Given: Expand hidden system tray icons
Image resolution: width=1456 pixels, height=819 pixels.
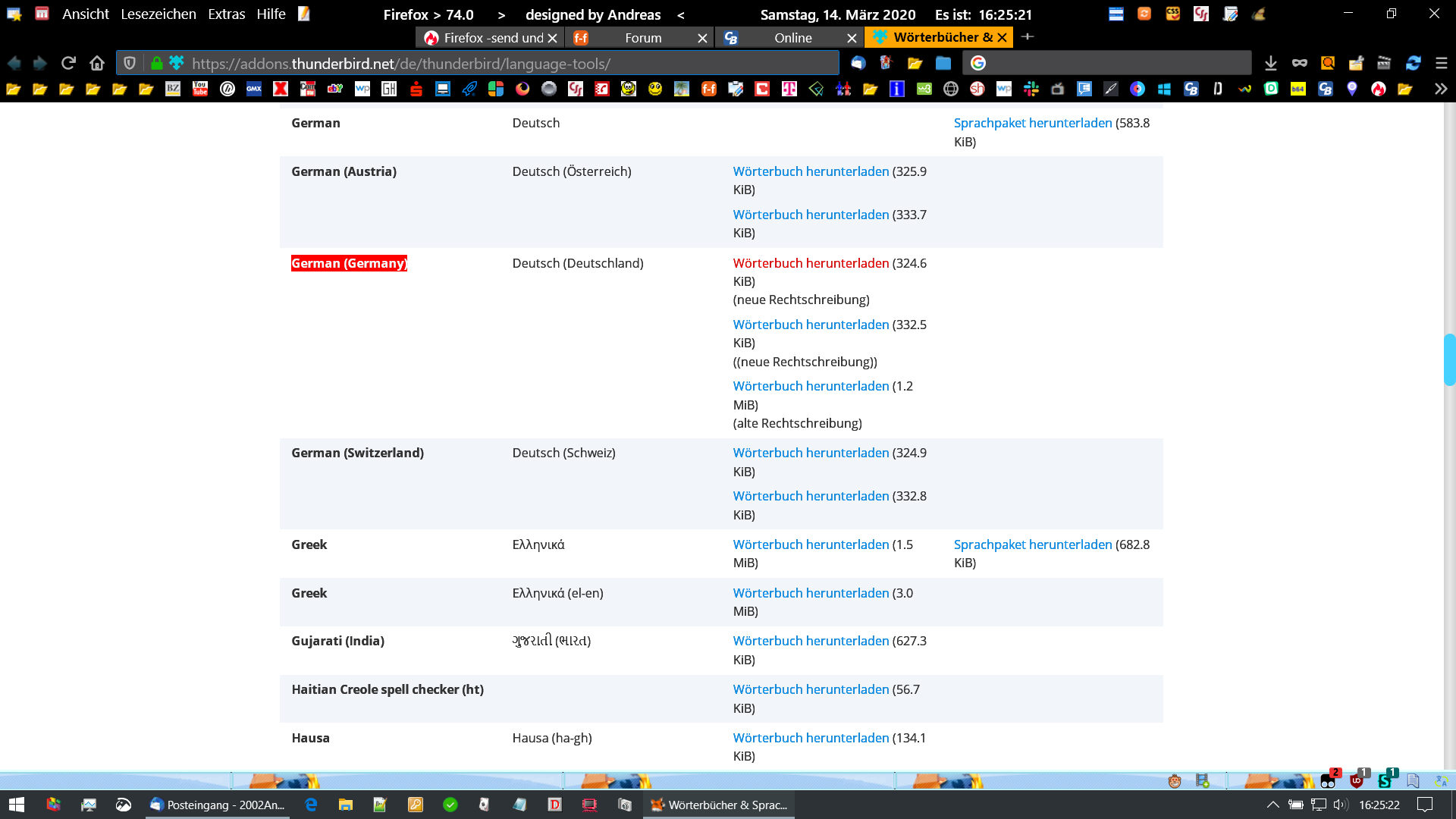Looking at the screenshot, I should tap(1272, 805).
